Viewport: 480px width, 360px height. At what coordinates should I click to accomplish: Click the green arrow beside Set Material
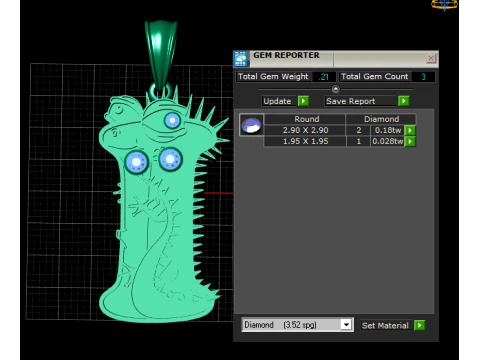click(x=419, y=325)
